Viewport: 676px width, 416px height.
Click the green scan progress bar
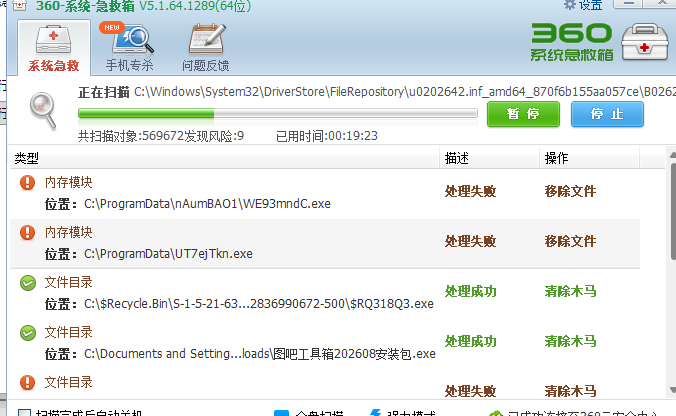(x=278, y=113)
